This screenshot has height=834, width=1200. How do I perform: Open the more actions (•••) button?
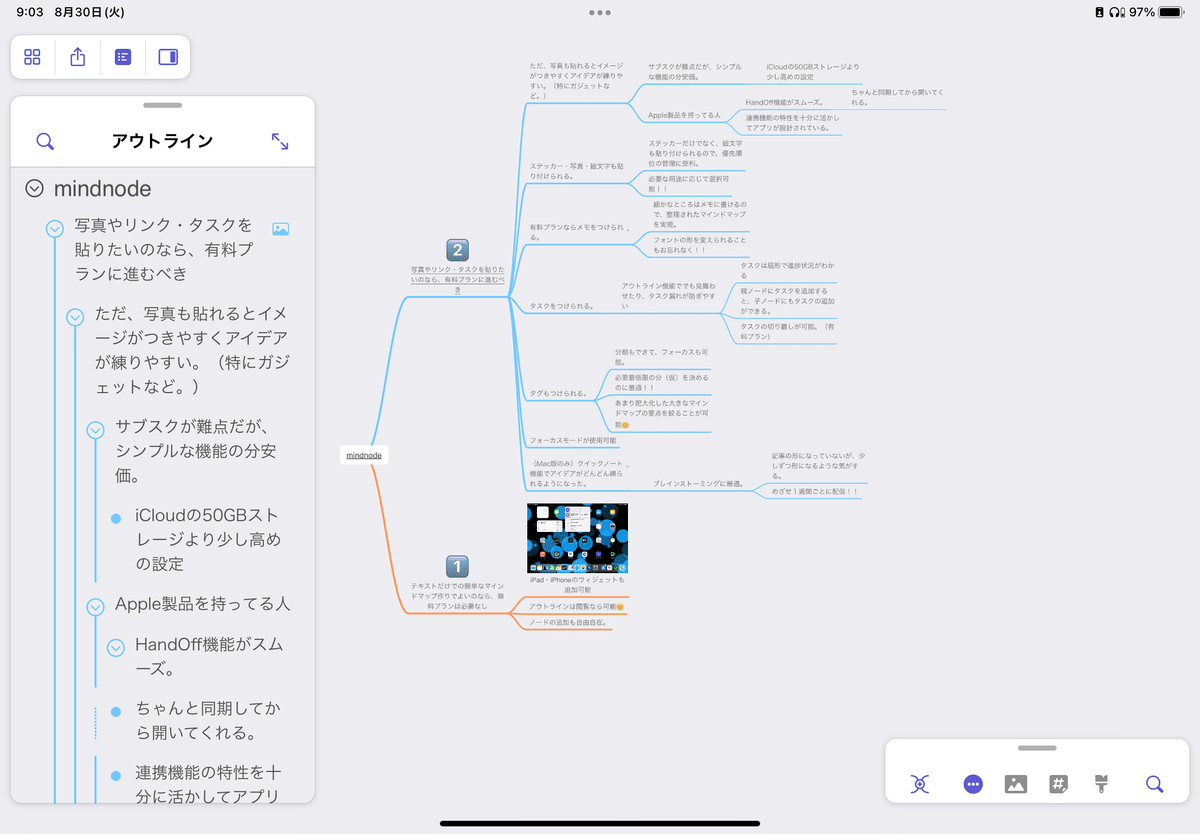(972, 785)
